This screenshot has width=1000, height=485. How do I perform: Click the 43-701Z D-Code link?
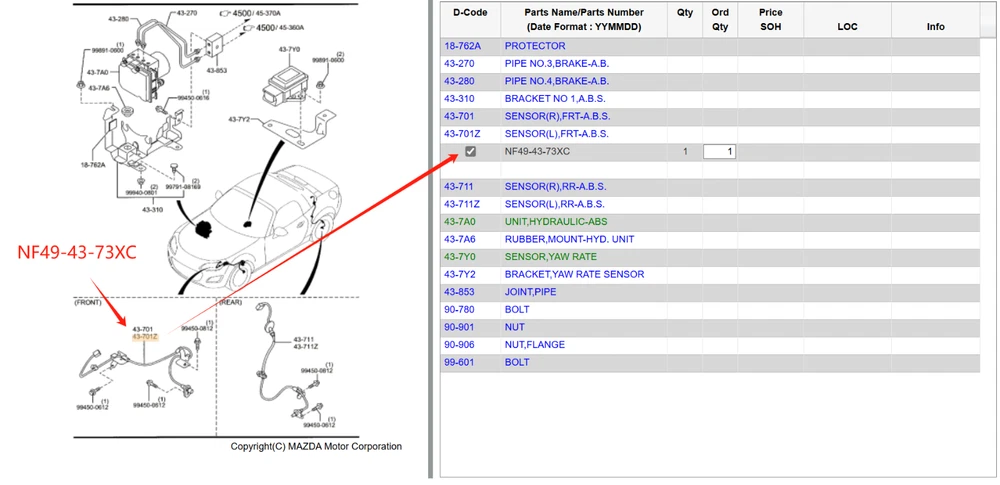461,134
